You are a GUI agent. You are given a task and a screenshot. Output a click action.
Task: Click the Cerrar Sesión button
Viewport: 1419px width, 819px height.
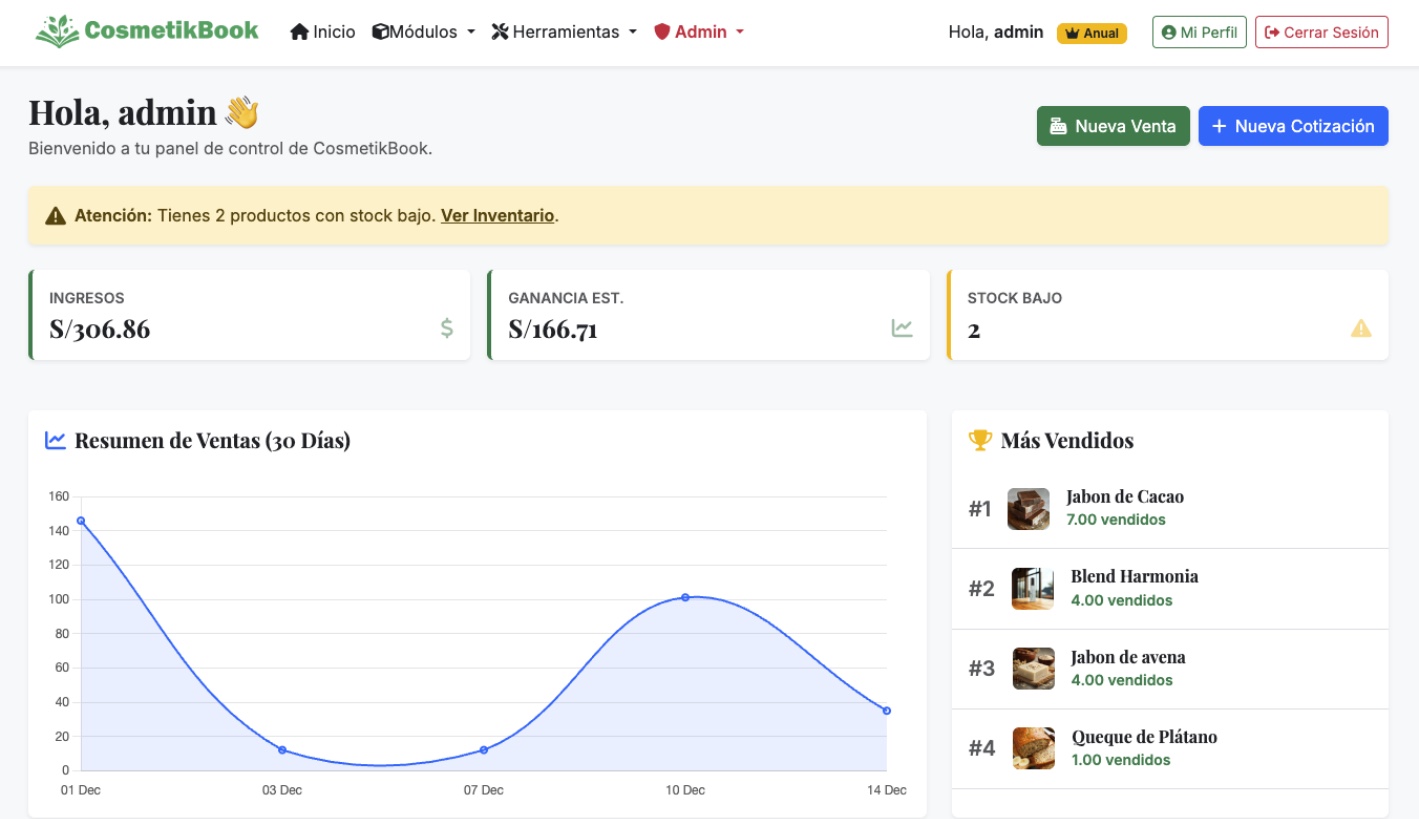[x=1321, y=31]
